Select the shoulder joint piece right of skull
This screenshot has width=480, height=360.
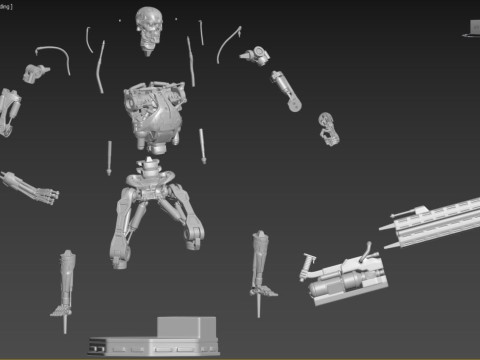point(256,55)
